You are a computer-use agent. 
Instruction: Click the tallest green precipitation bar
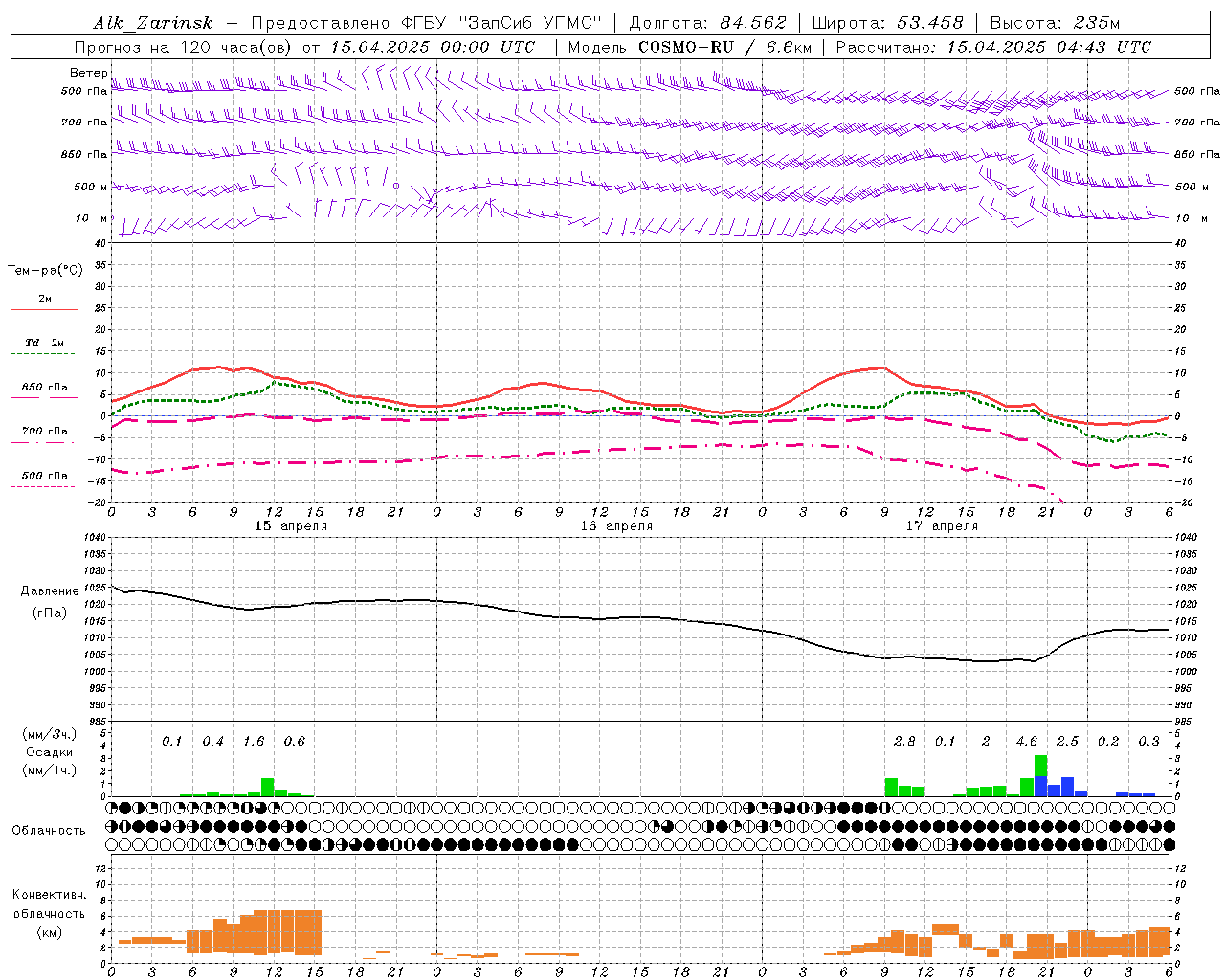(1040, 766)
